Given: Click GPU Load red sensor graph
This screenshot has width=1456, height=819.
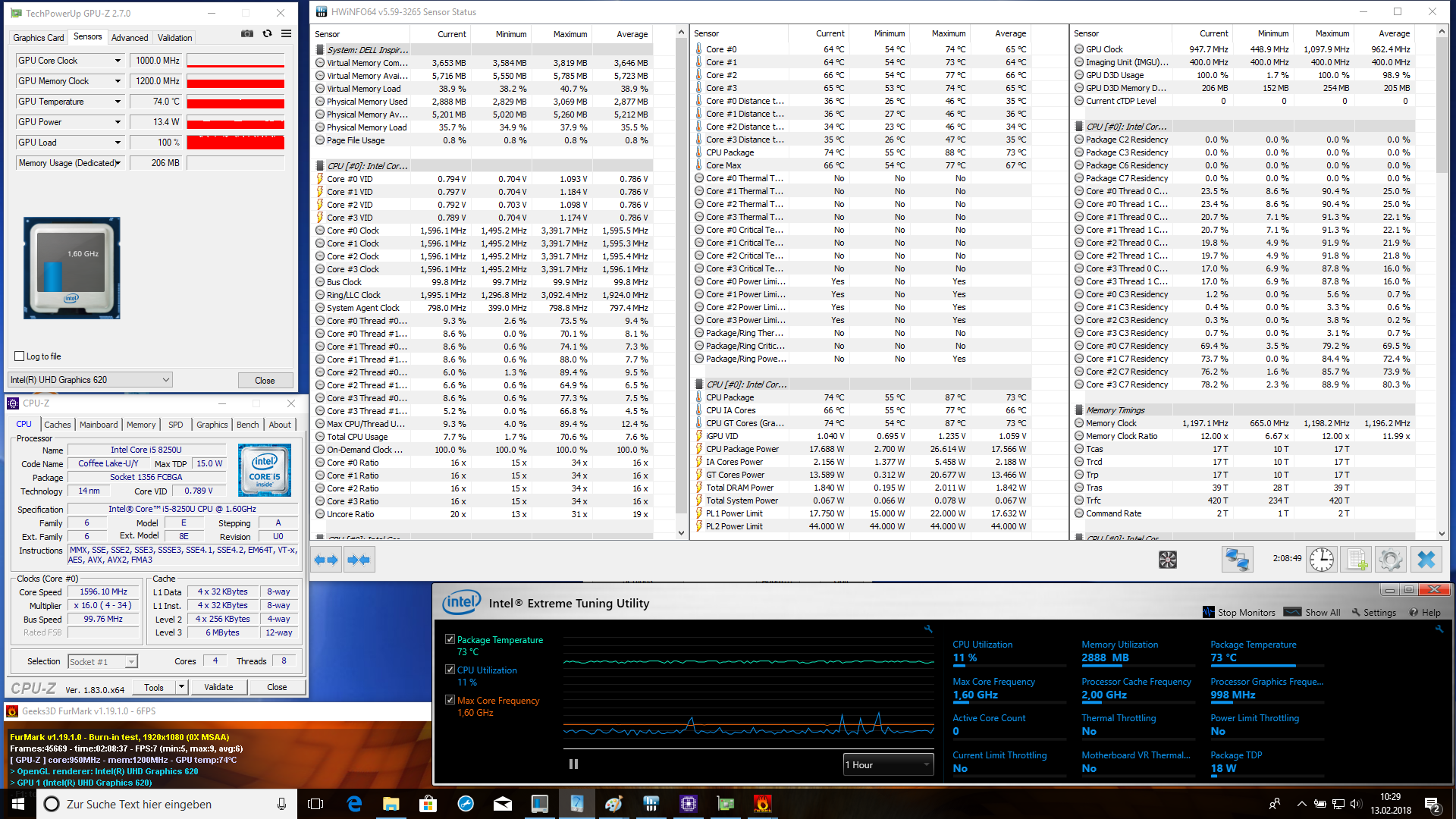Looking at the screenshot, I should coord(236,143).
